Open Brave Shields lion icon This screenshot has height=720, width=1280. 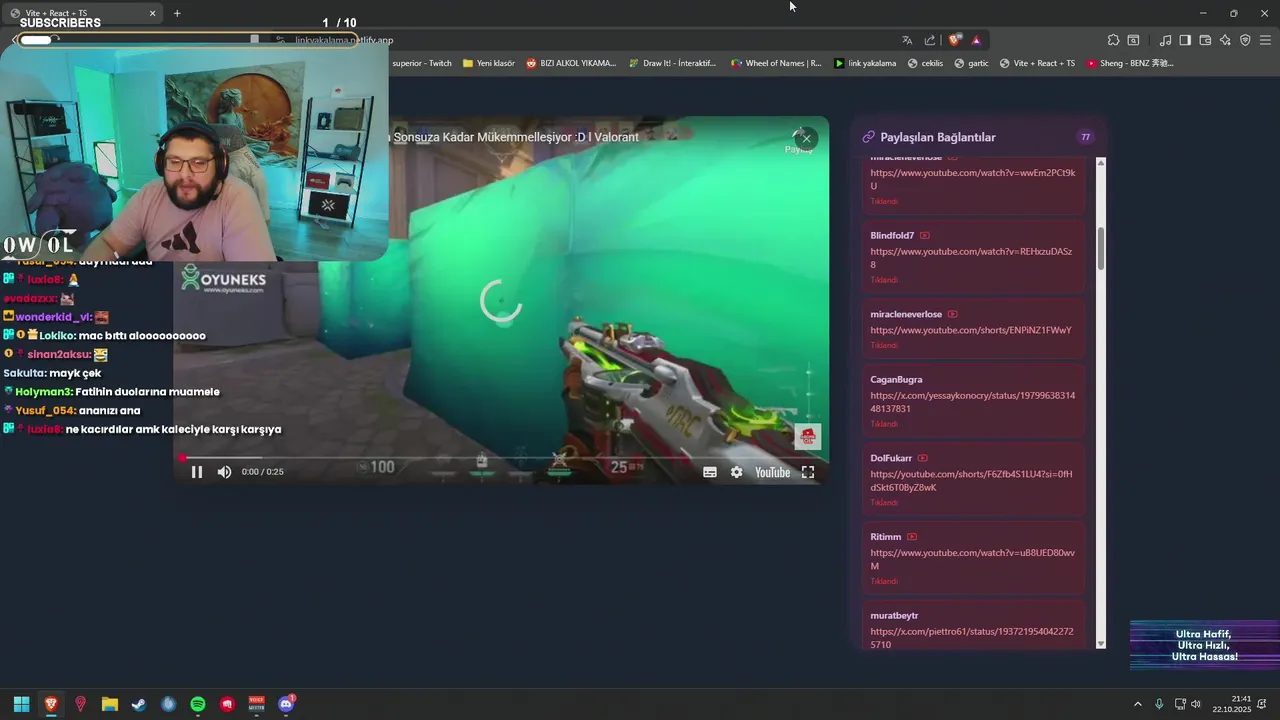click(954, 40)
